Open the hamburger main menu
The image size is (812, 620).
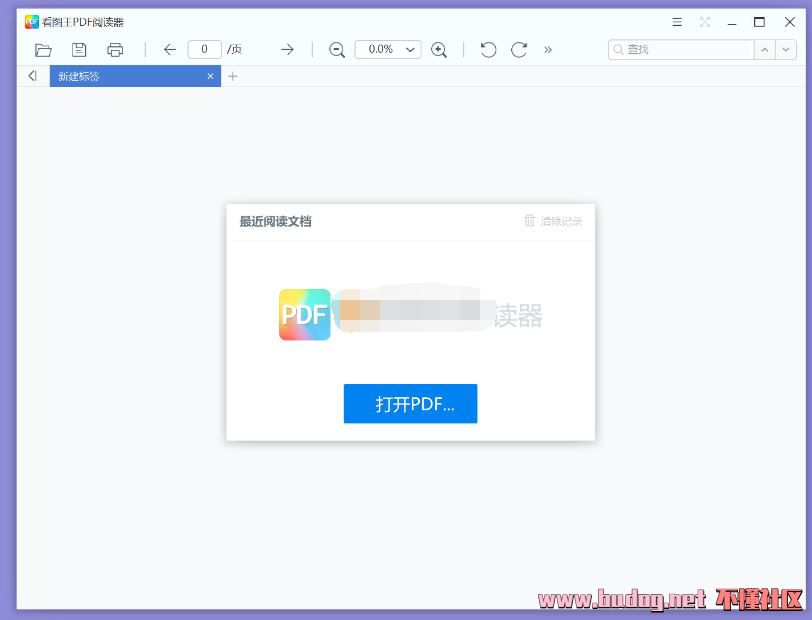(677, 22)
